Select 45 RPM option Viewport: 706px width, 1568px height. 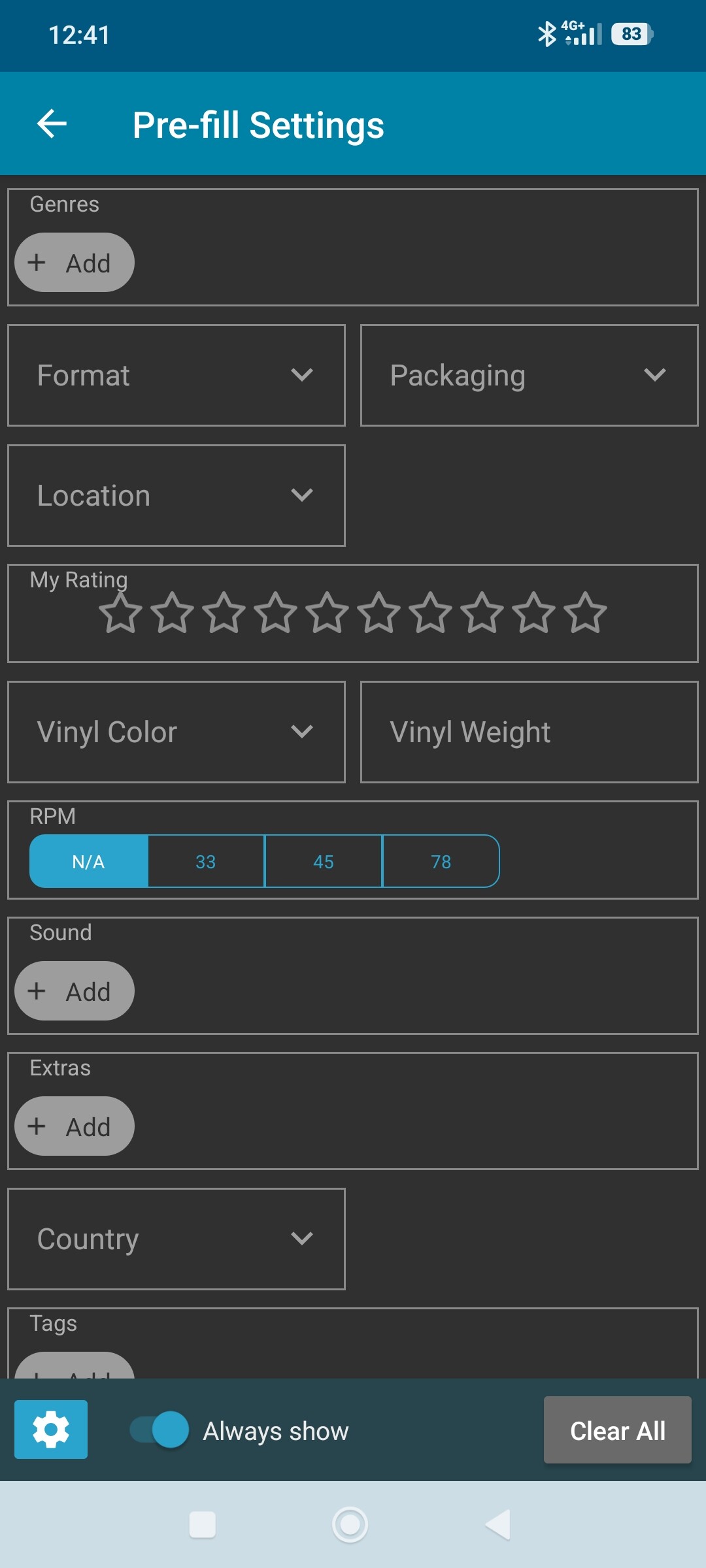click(324, 861)
